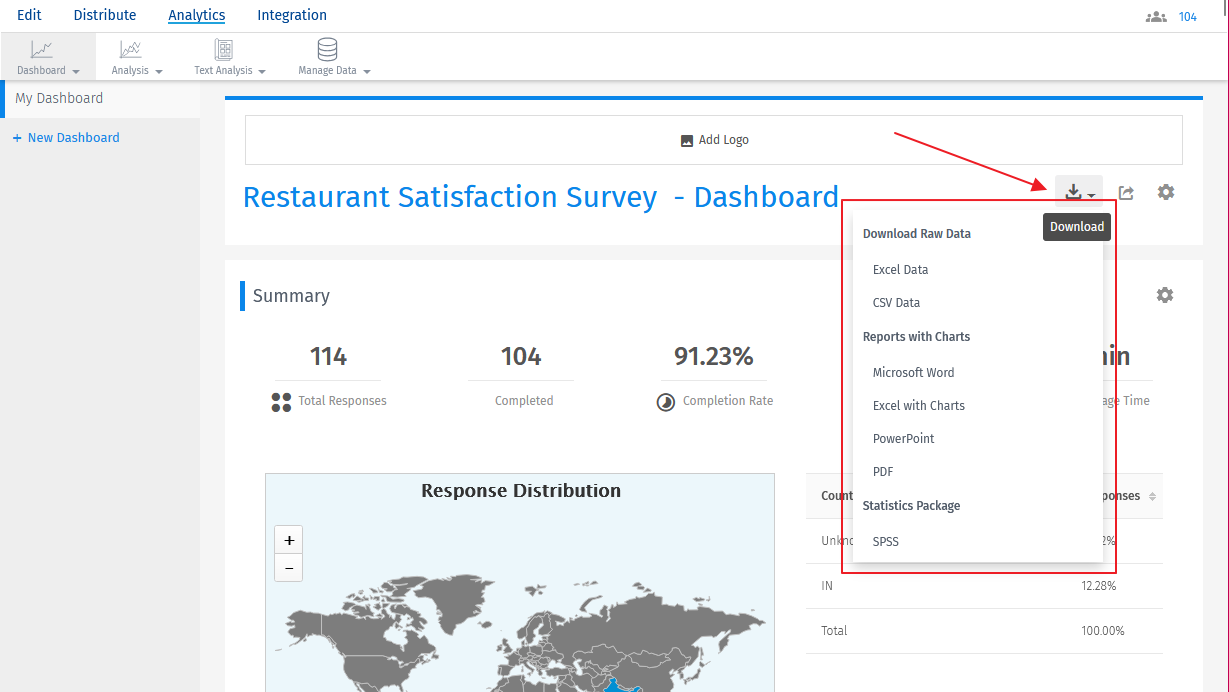Image resolution: width=1229 pixels, height=692 pixels.
Task: Open the Dashboard toolbar icon
Action: coord(42,49)
